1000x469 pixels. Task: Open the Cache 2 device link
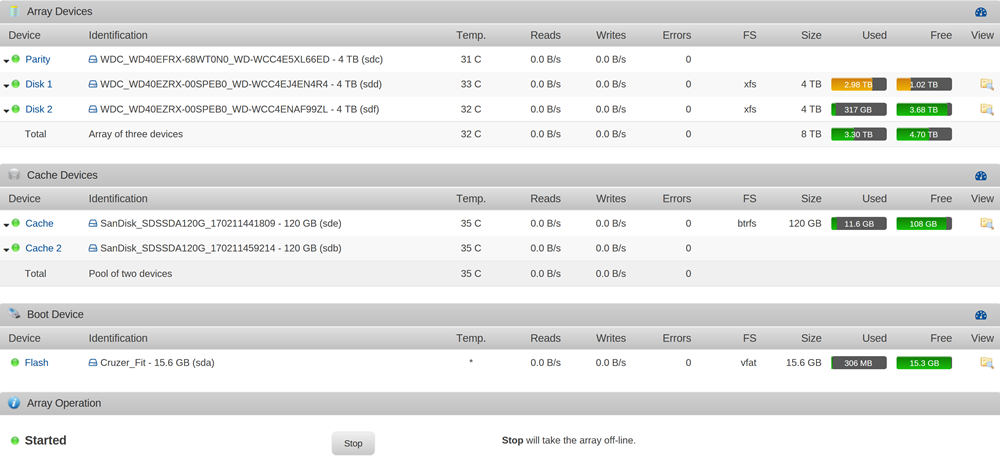click(x=43, y=248)
